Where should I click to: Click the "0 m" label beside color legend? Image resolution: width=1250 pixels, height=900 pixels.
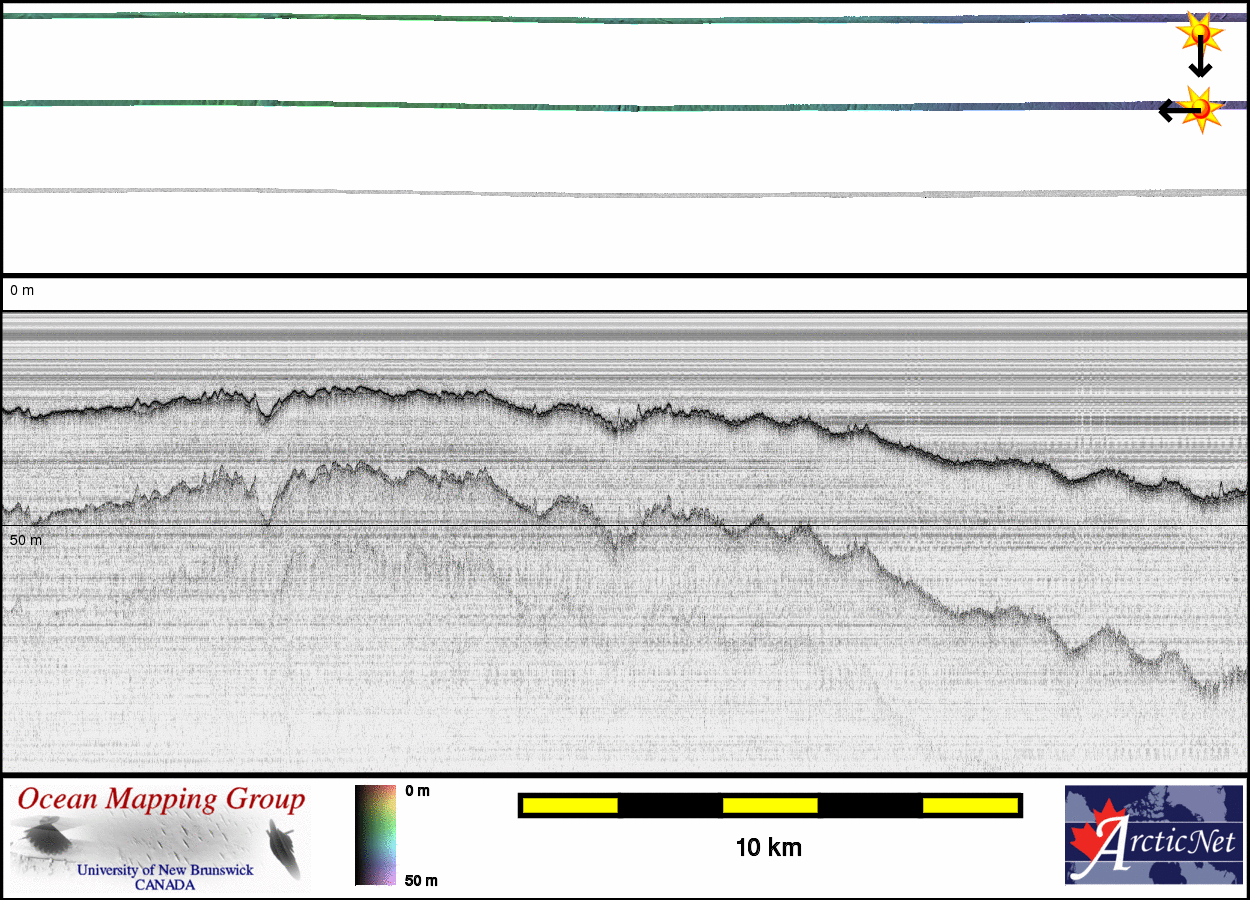tap(417, 791)
